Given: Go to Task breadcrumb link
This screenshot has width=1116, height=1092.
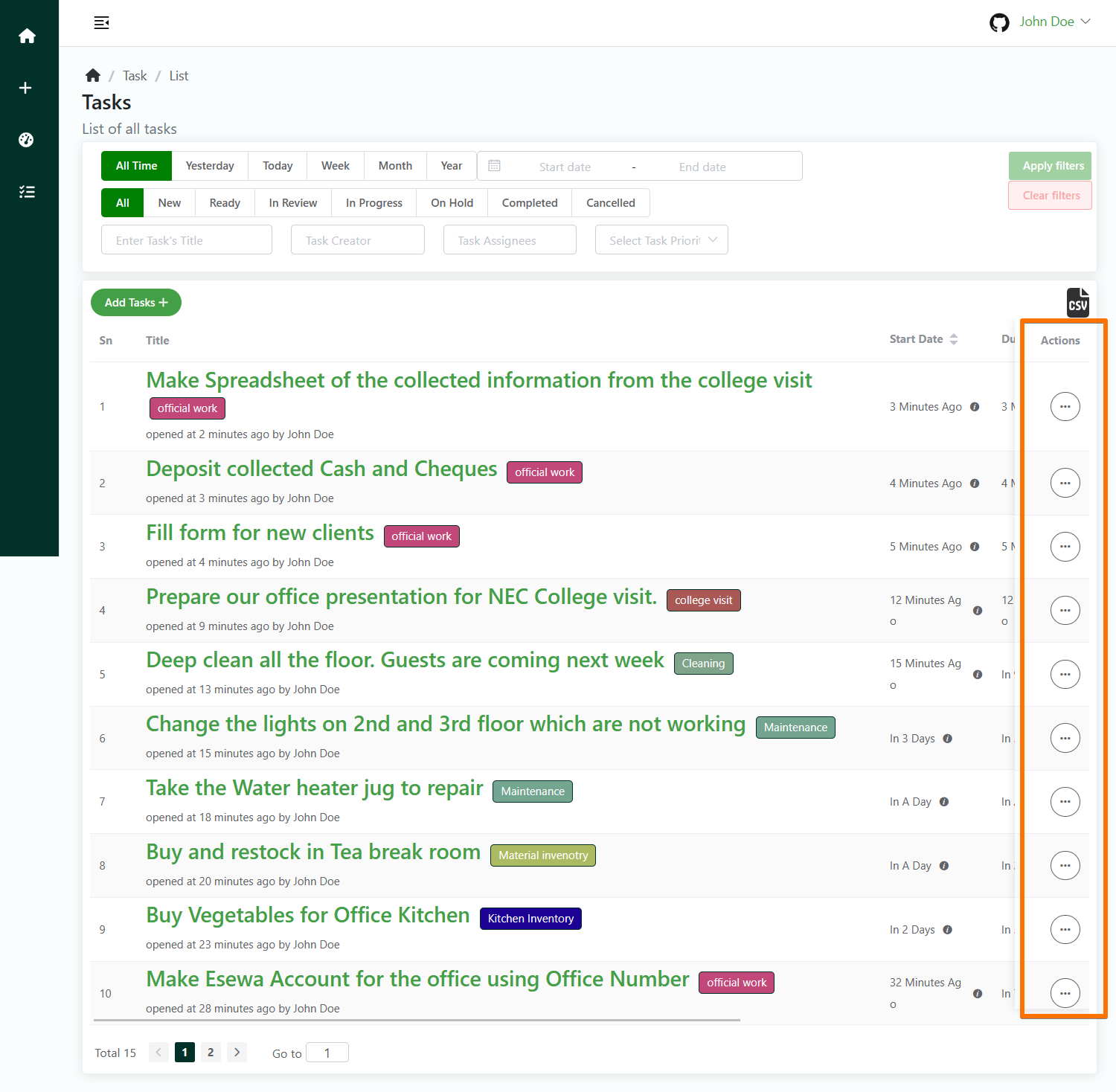Looking at the screenshot, I should point(135,76).
